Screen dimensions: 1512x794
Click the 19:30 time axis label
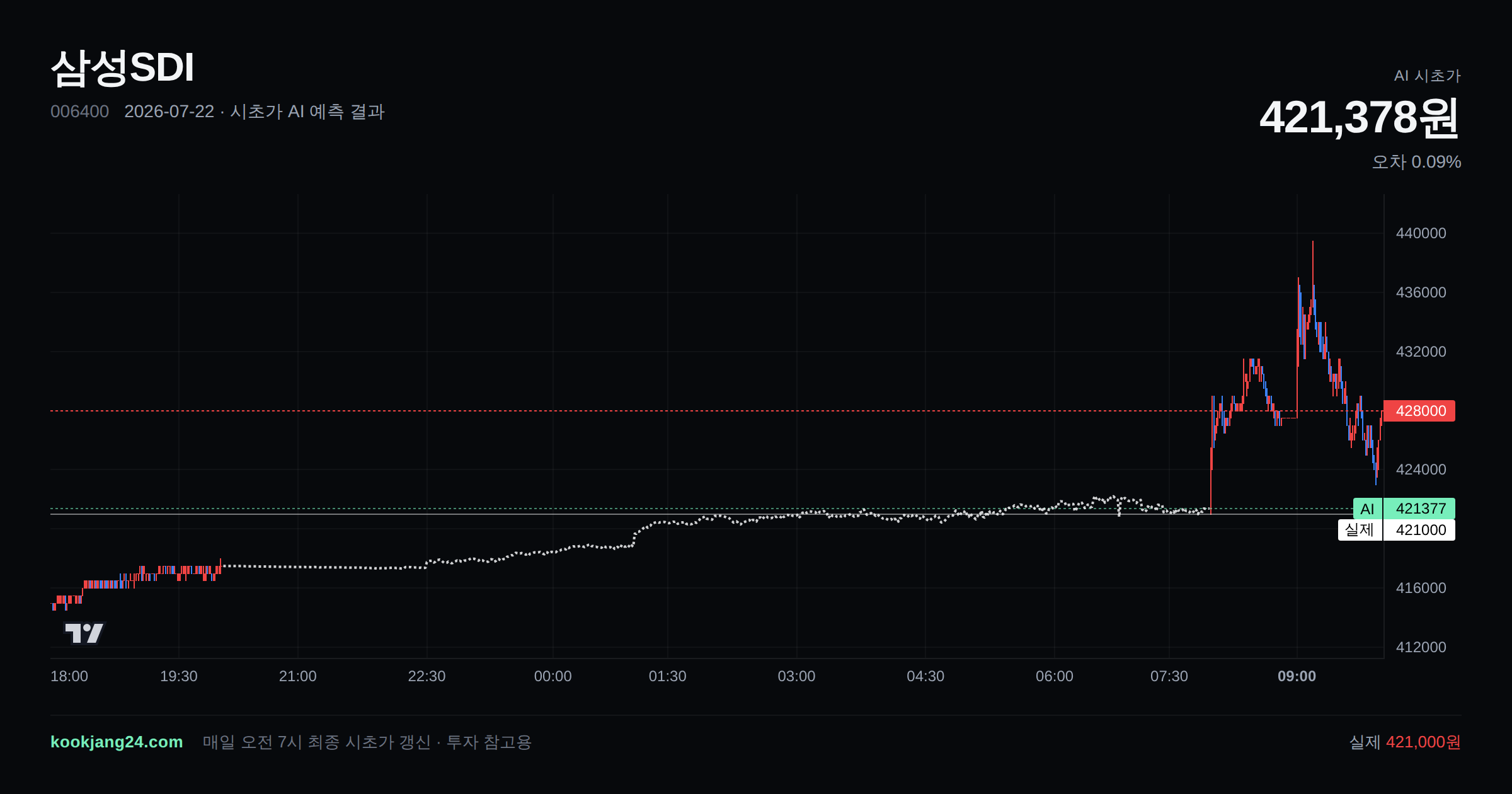179,676
